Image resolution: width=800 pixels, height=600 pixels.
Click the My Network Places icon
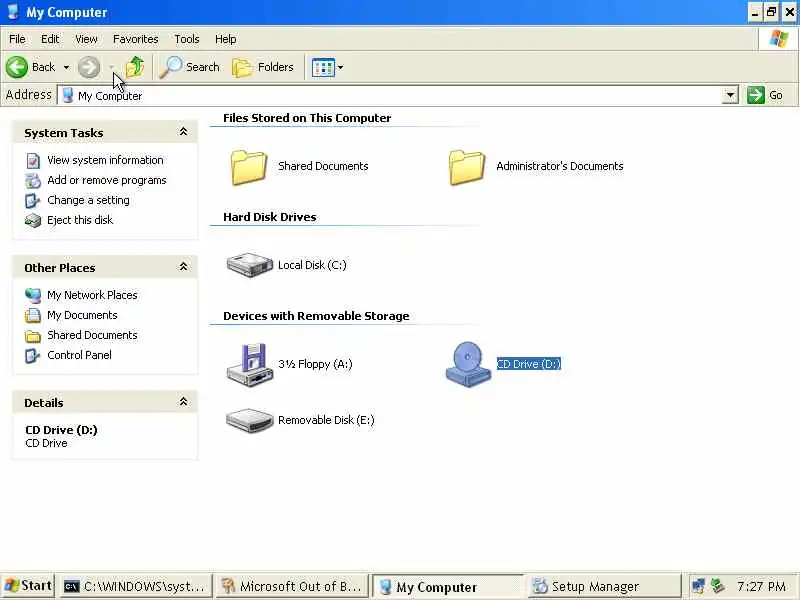coord(33,295)
